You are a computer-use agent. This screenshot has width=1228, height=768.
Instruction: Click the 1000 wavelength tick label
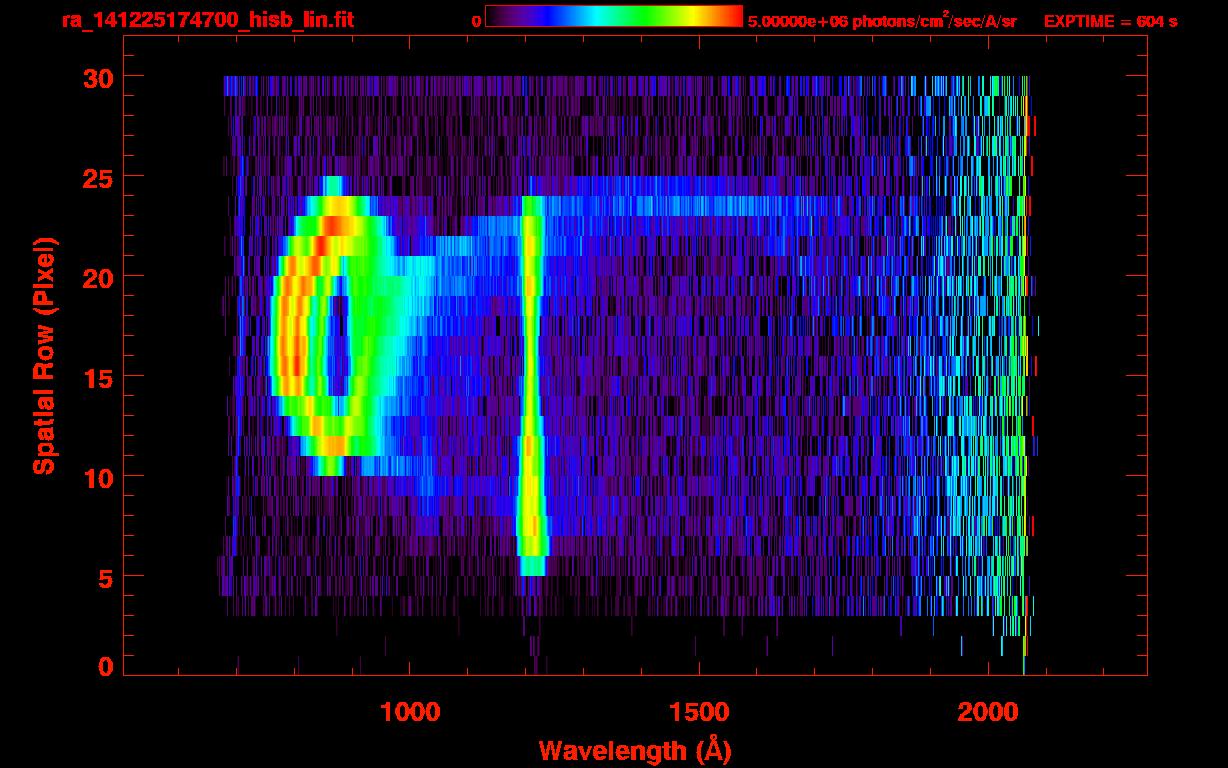coord(410,712)
